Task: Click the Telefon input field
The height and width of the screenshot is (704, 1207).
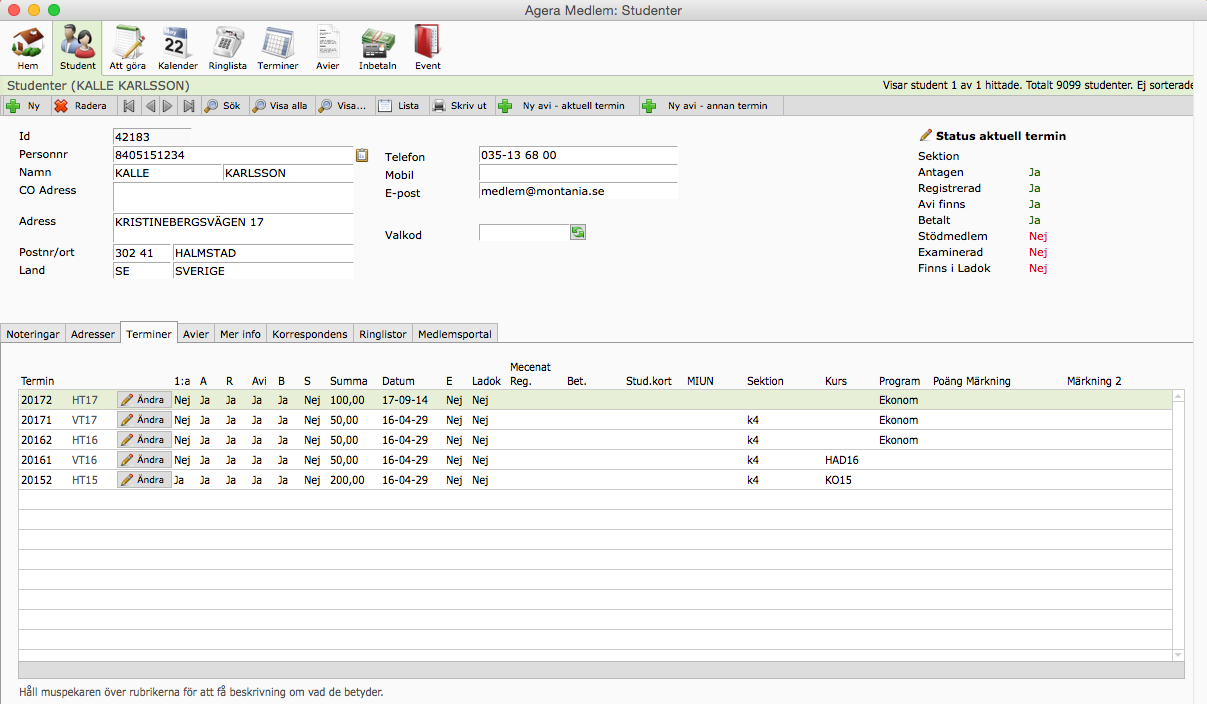Action: click(x=578, y=155)
